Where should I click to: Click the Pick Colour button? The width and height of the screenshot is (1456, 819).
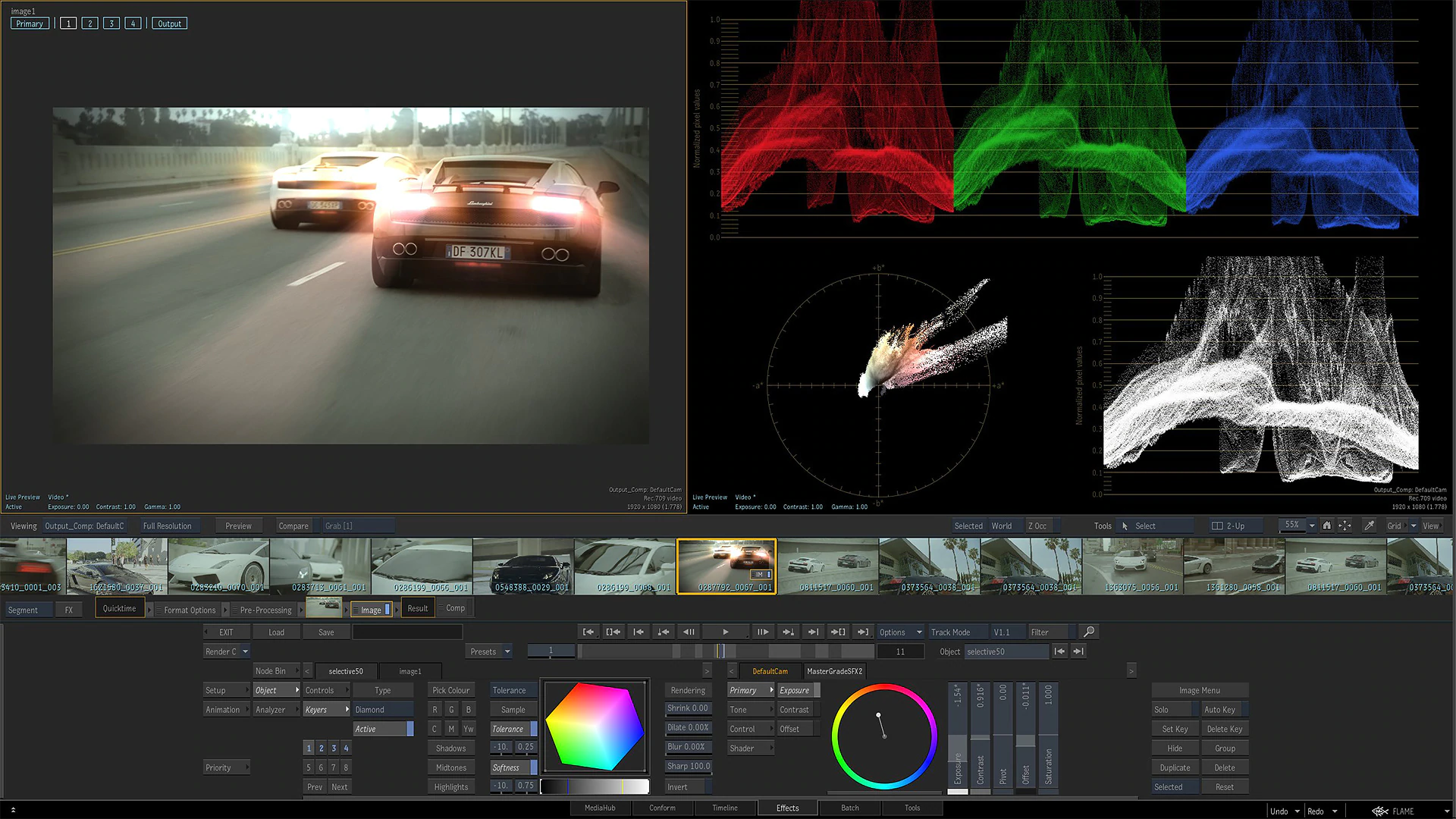(x=450, y=690)
